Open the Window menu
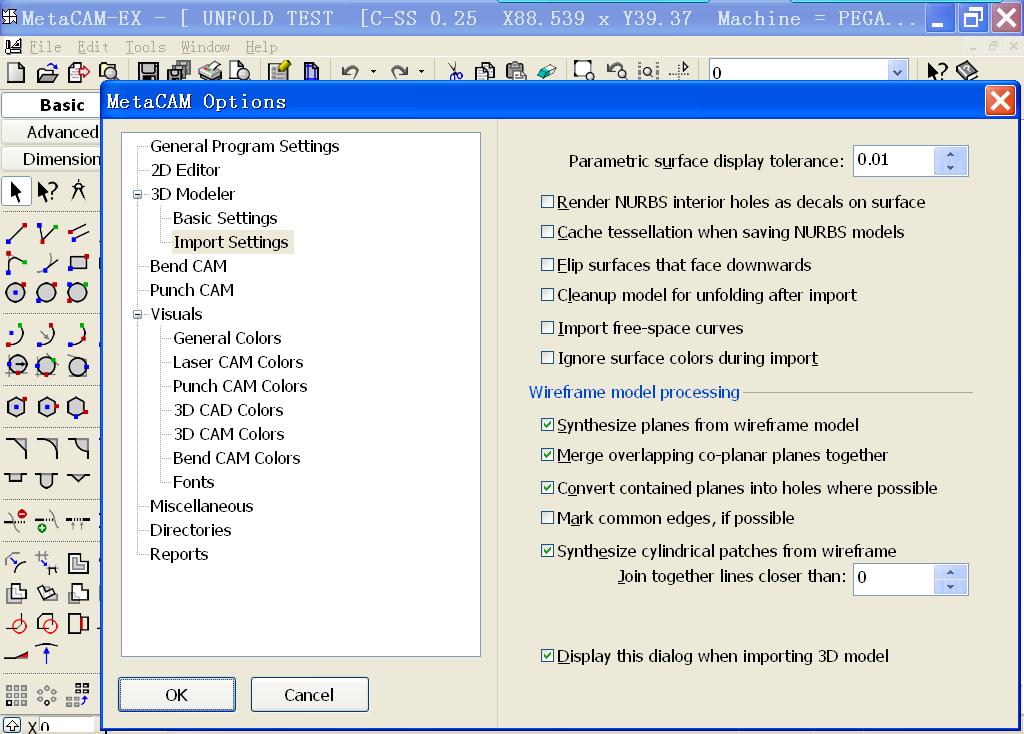This screenshot has width=1024, height=734. pyautogui.click(x=205, y=47)
